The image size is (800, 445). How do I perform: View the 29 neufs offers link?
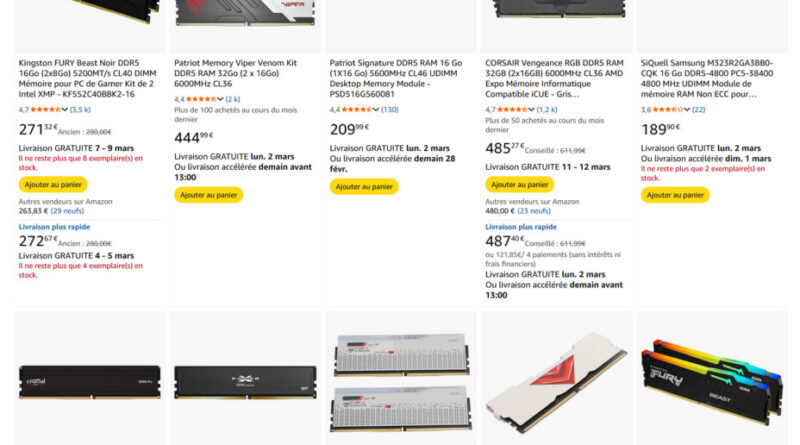click(68, 211)
